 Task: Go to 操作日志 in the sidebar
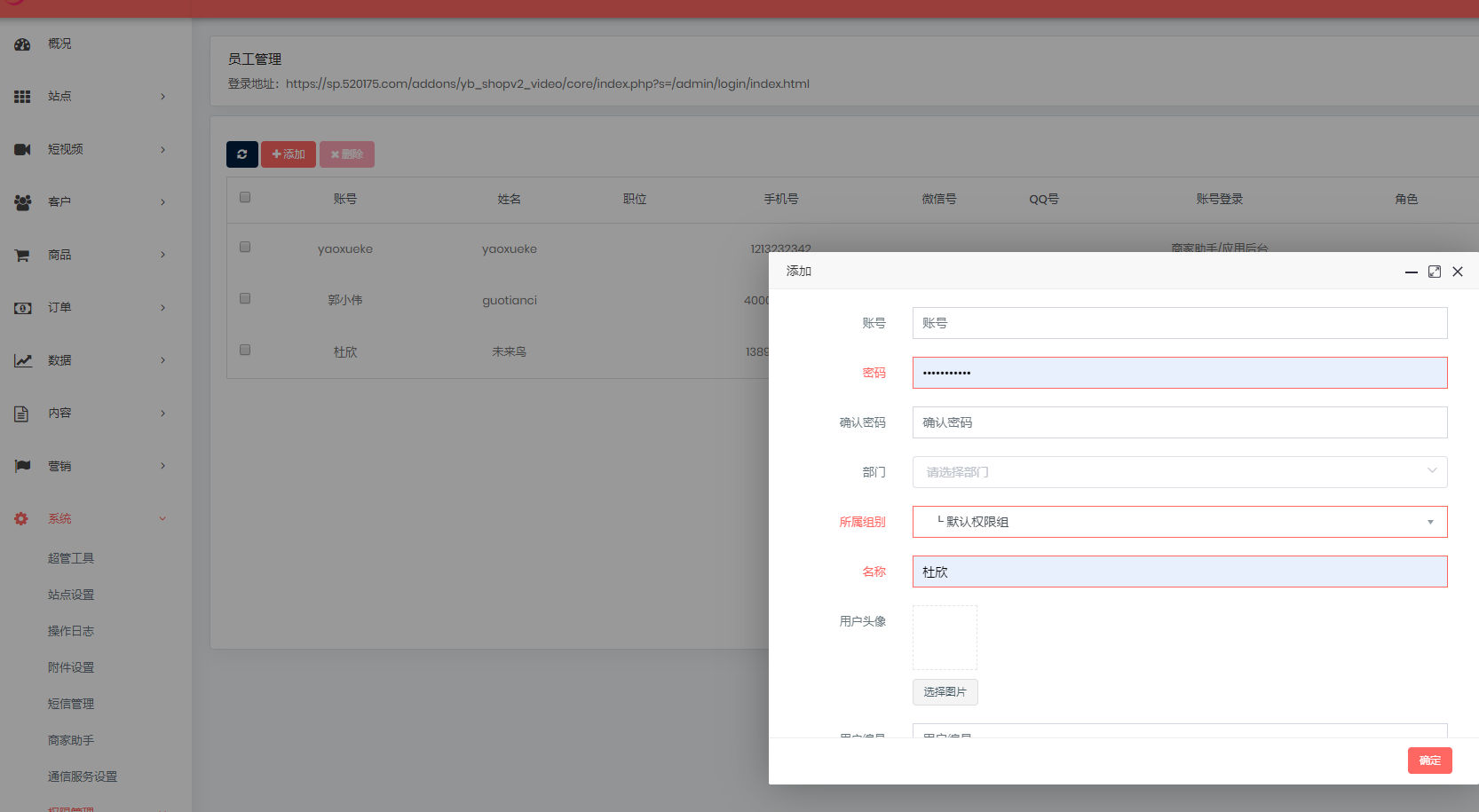(x=71, y=631)
